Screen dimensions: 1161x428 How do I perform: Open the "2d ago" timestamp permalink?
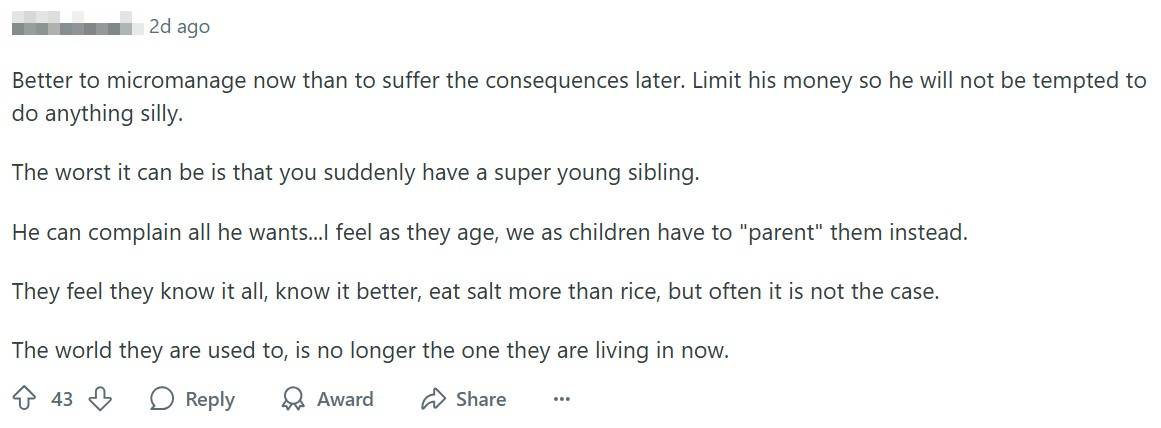tap(179, 27)
